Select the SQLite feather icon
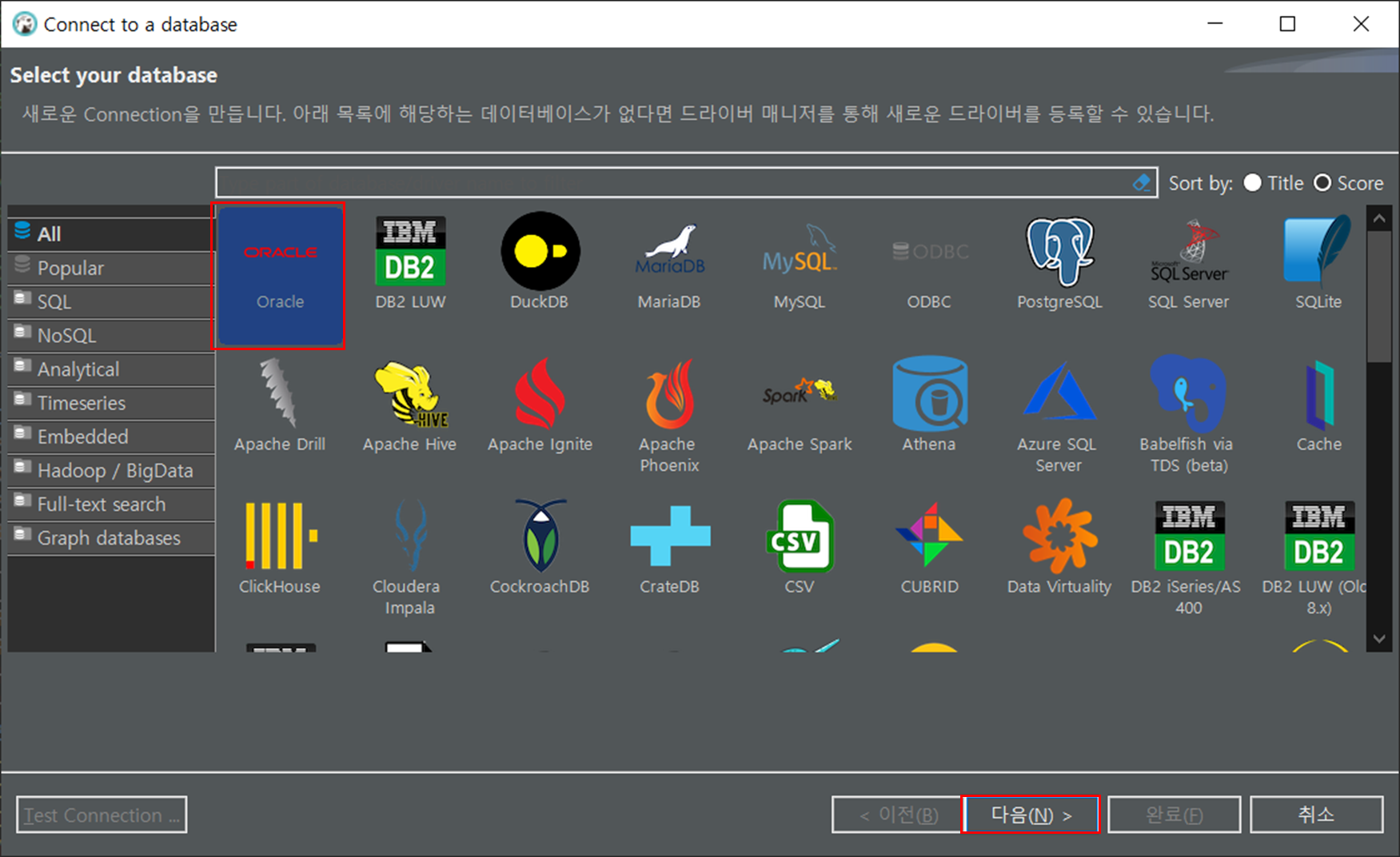 1318,250
